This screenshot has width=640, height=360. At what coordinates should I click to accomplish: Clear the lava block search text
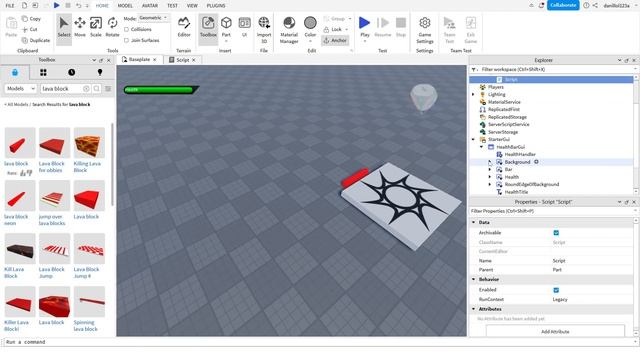[x=86, y=89]
